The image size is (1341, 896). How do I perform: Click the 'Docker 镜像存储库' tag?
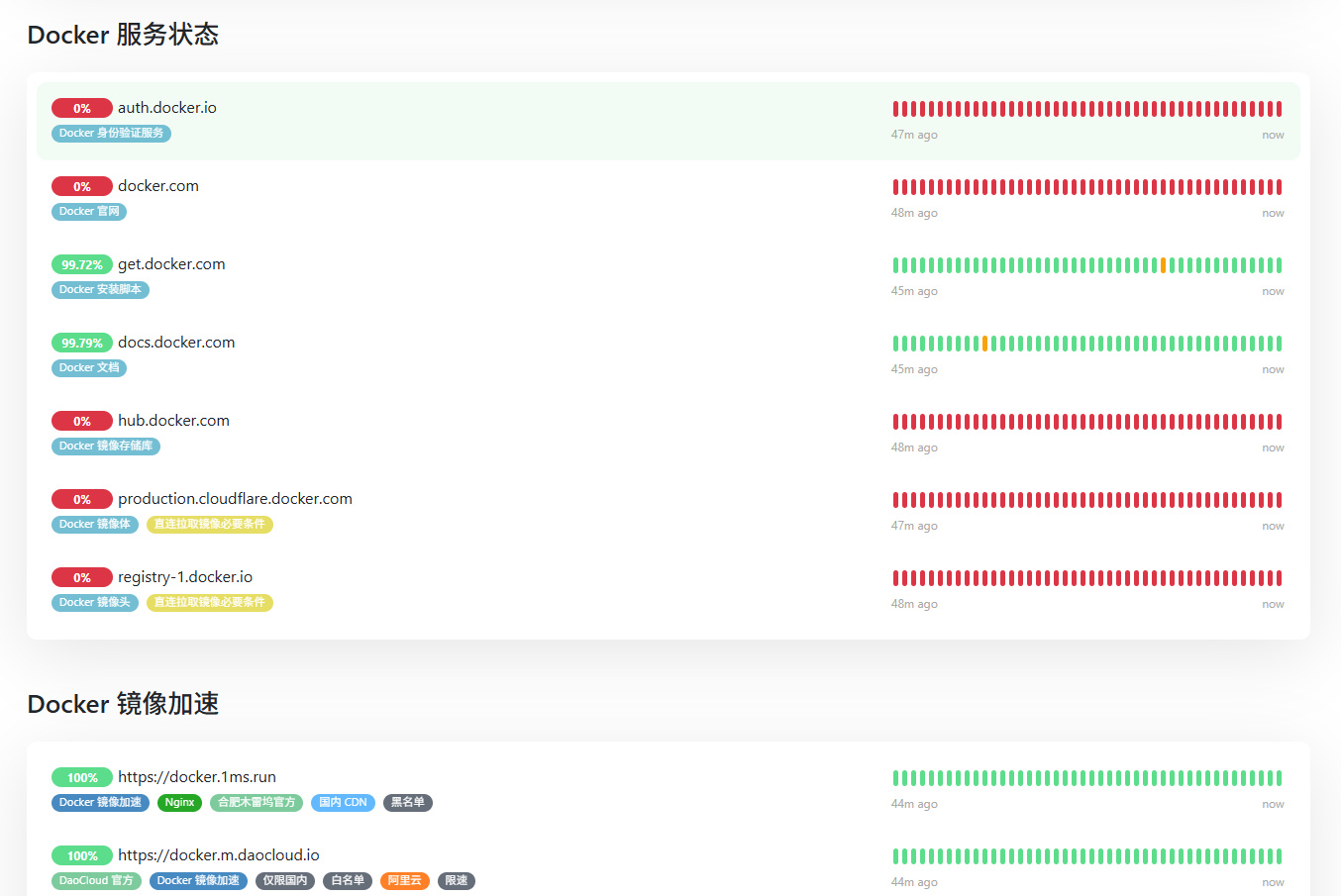106,447
